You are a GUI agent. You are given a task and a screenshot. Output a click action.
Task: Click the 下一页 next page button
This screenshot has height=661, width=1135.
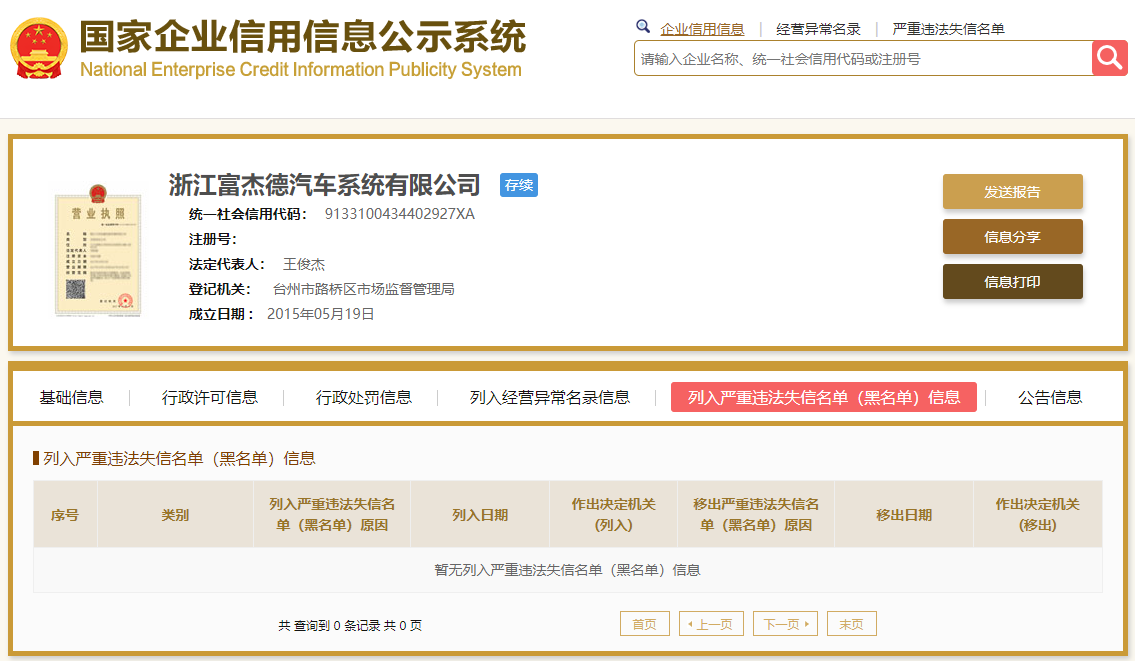pos(785,624)
